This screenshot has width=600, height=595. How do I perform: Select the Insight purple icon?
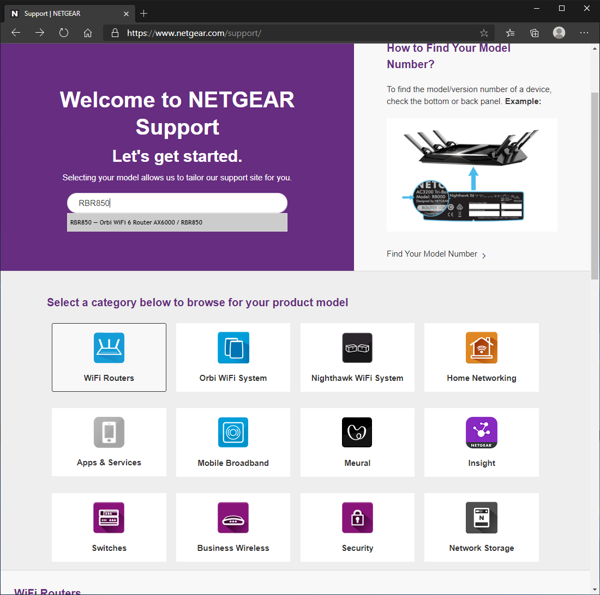tap(481, 432)
